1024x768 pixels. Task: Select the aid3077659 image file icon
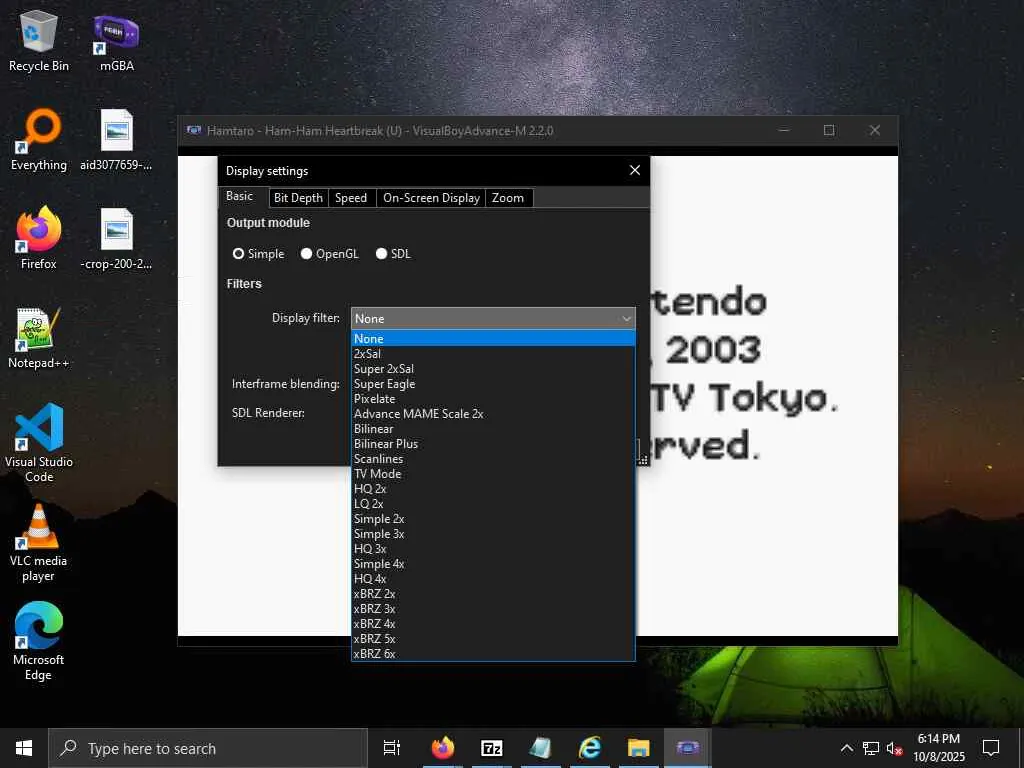pos(116,140)
